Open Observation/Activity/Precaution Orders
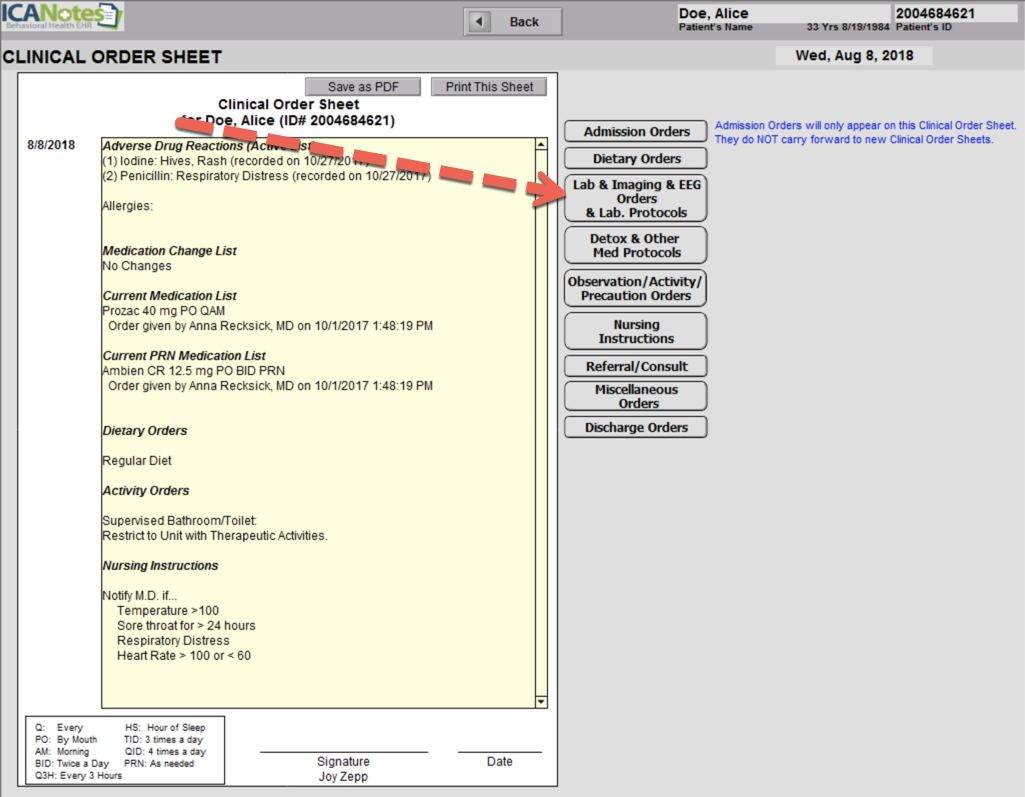The height and width of the screenshot is (797, 1025). [x=636, y=288]
